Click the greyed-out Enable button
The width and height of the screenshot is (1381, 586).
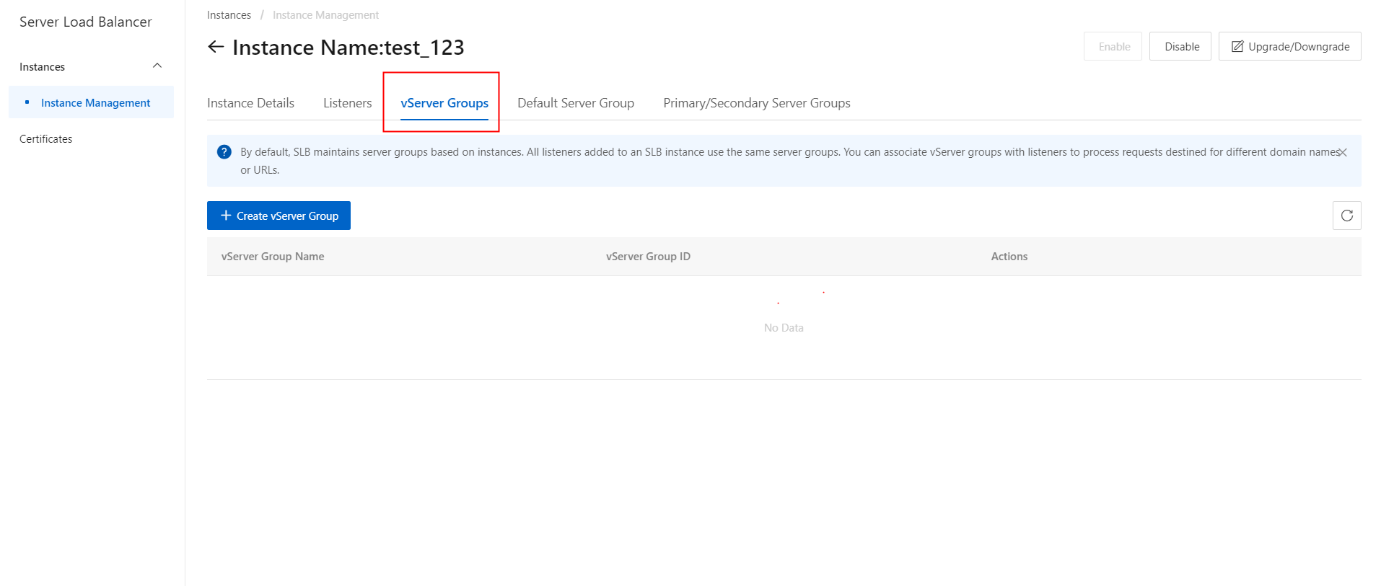click(1113, 47)
